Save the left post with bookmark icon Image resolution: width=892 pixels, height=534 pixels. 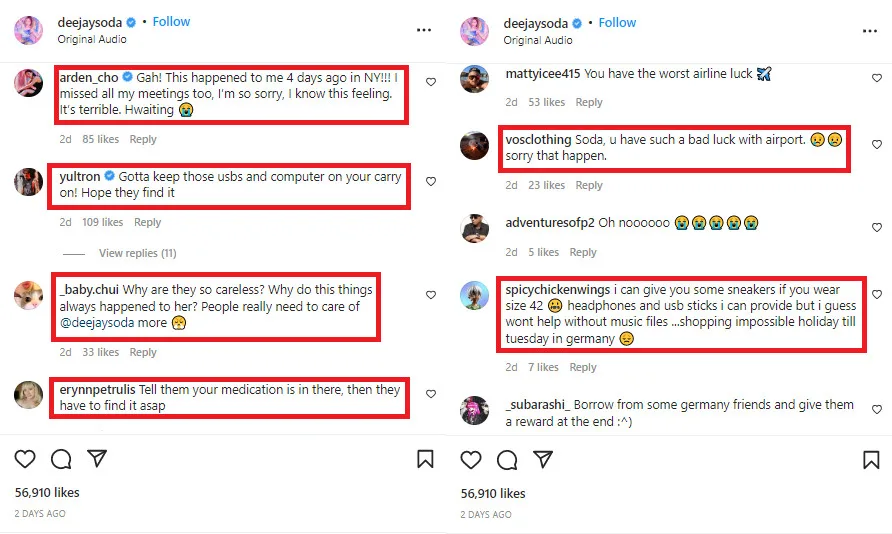pyautogui.click(x=425, y=459)
